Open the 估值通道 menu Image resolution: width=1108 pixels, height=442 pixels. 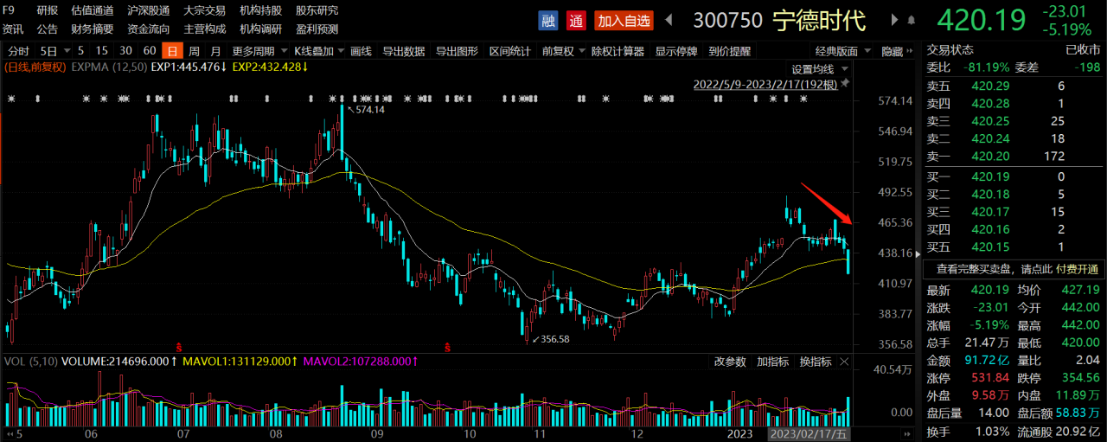(93, 11)
